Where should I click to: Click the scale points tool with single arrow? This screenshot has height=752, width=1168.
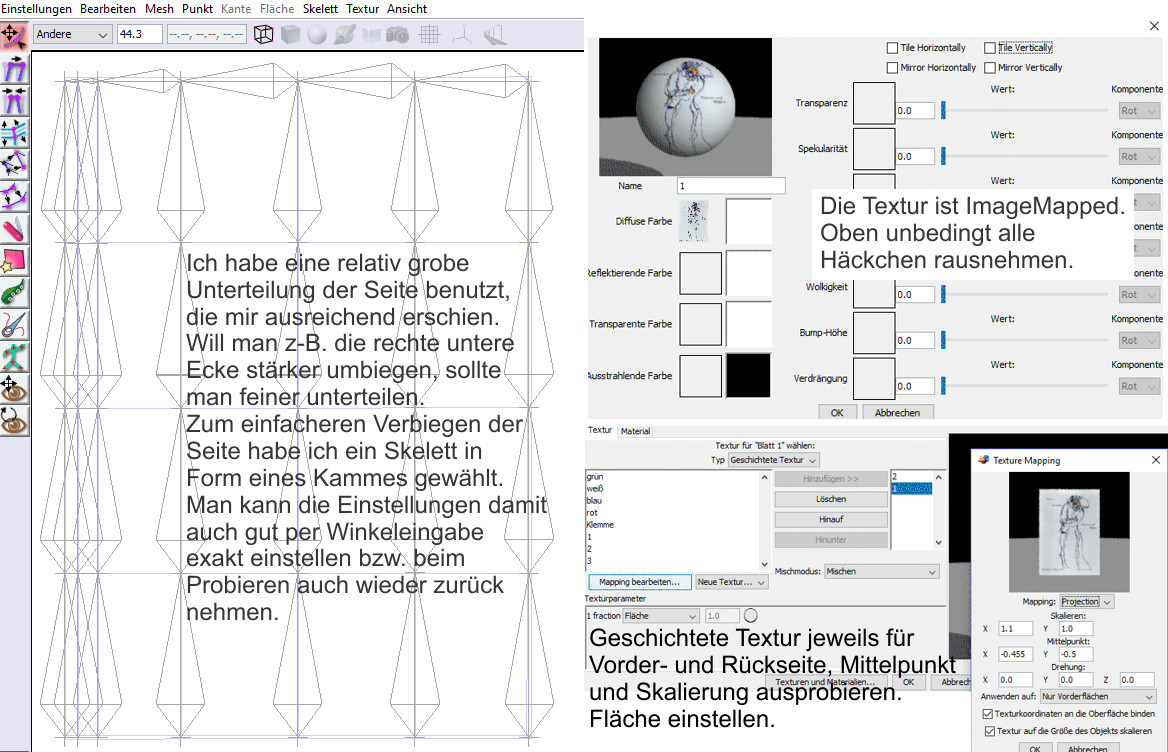14,68
